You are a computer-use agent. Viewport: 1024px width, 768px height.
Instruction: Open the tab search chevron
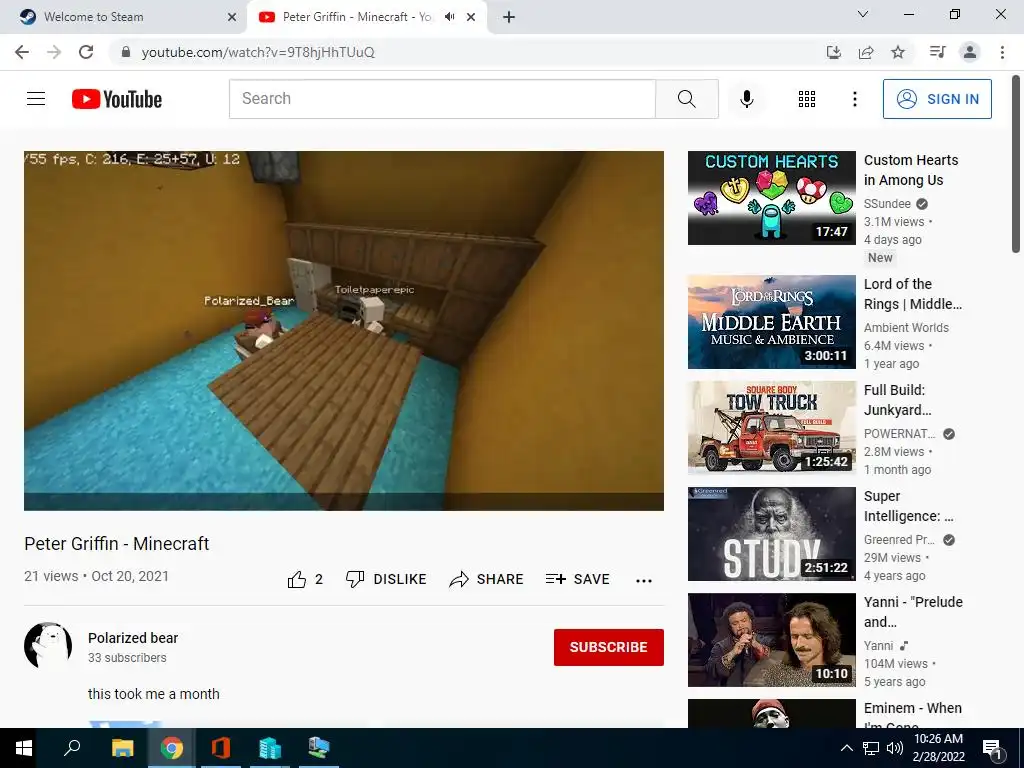point(863,14)
